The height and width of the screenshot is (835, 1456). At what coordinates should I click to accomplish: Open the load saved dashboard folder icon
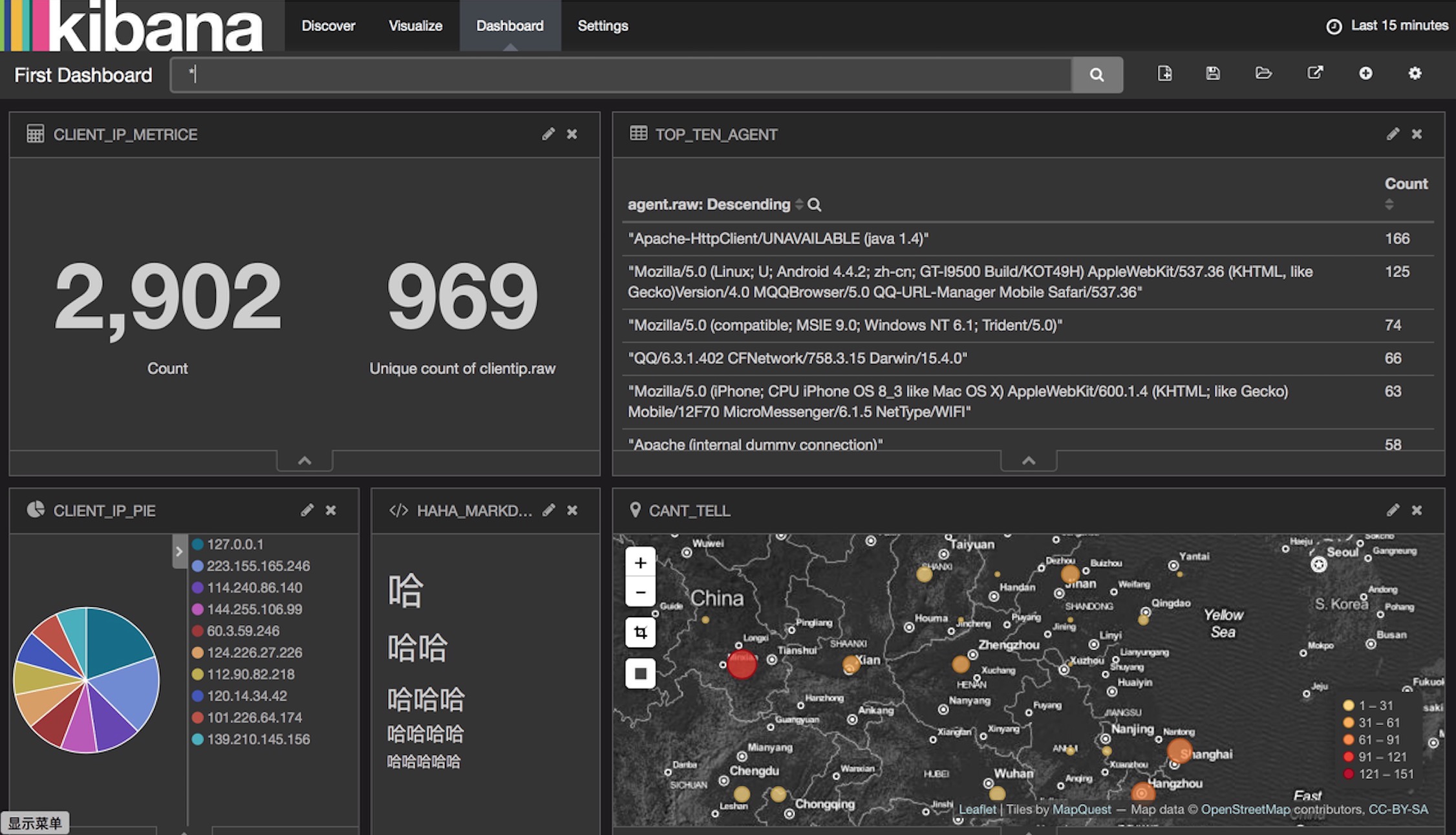1263,74
